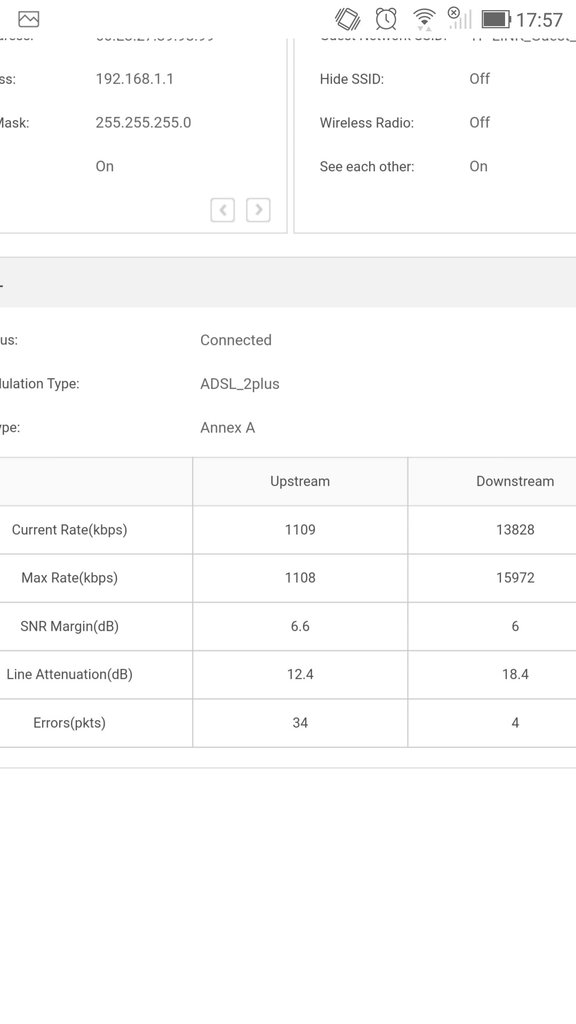Tap the no-signal cellular icon
This screenshot has width=576, height=1024.
(460, 18)
